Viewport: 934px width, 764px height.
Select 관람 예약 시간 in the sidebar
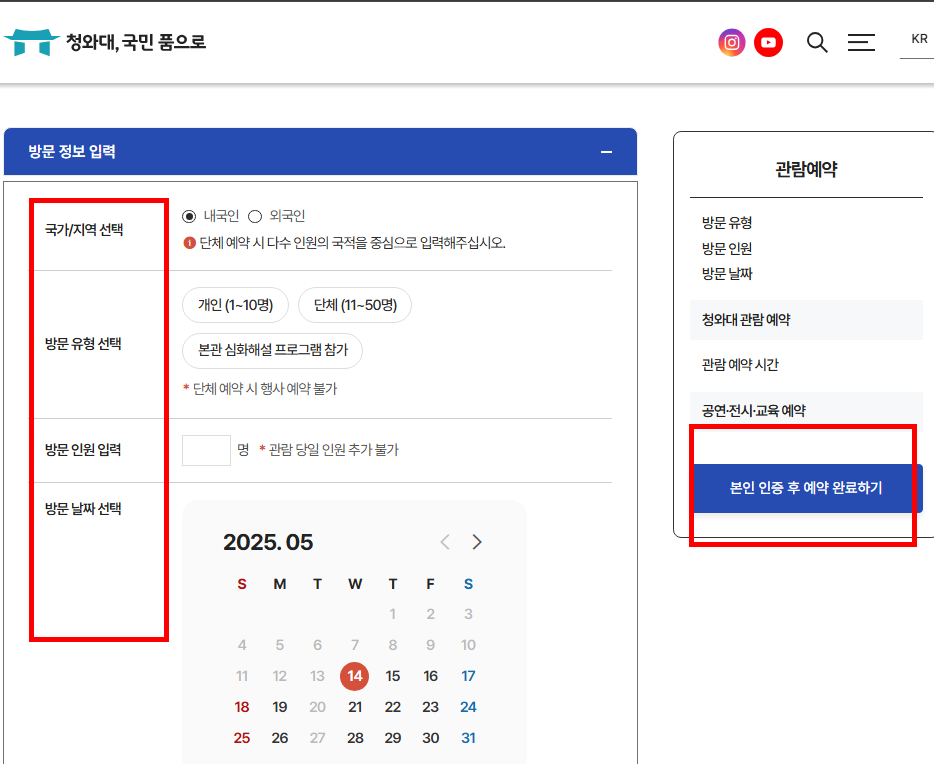click(738, 364)
